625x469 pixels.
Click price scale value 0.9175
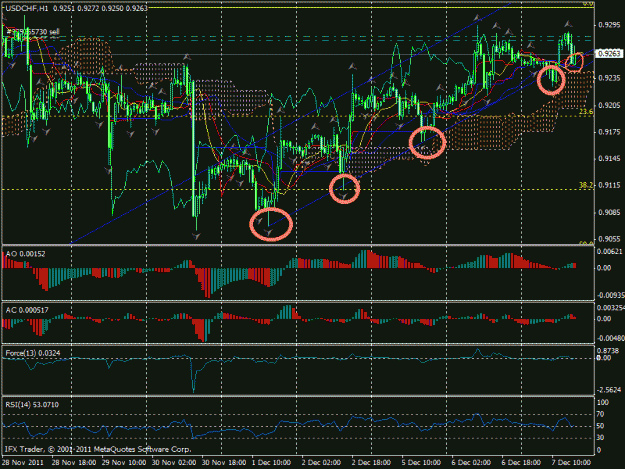609,132
